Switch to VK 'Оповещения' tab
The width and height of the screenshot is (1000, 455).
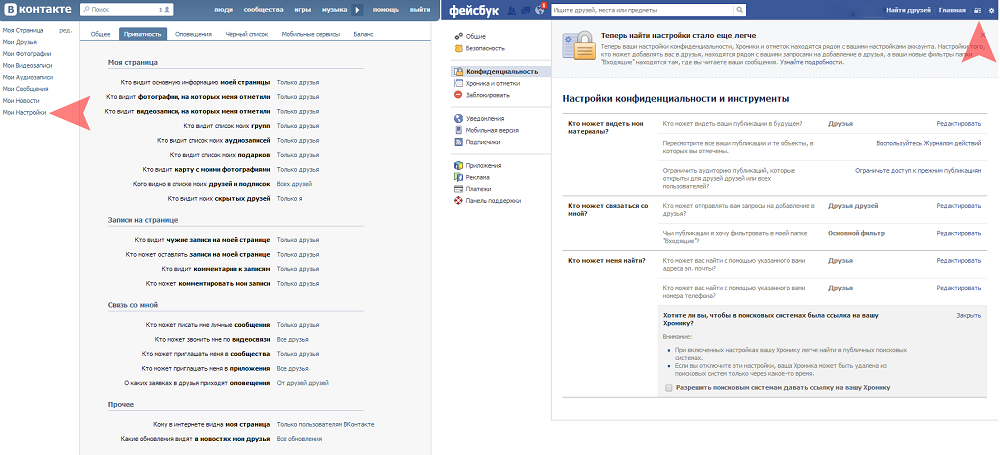193,33
